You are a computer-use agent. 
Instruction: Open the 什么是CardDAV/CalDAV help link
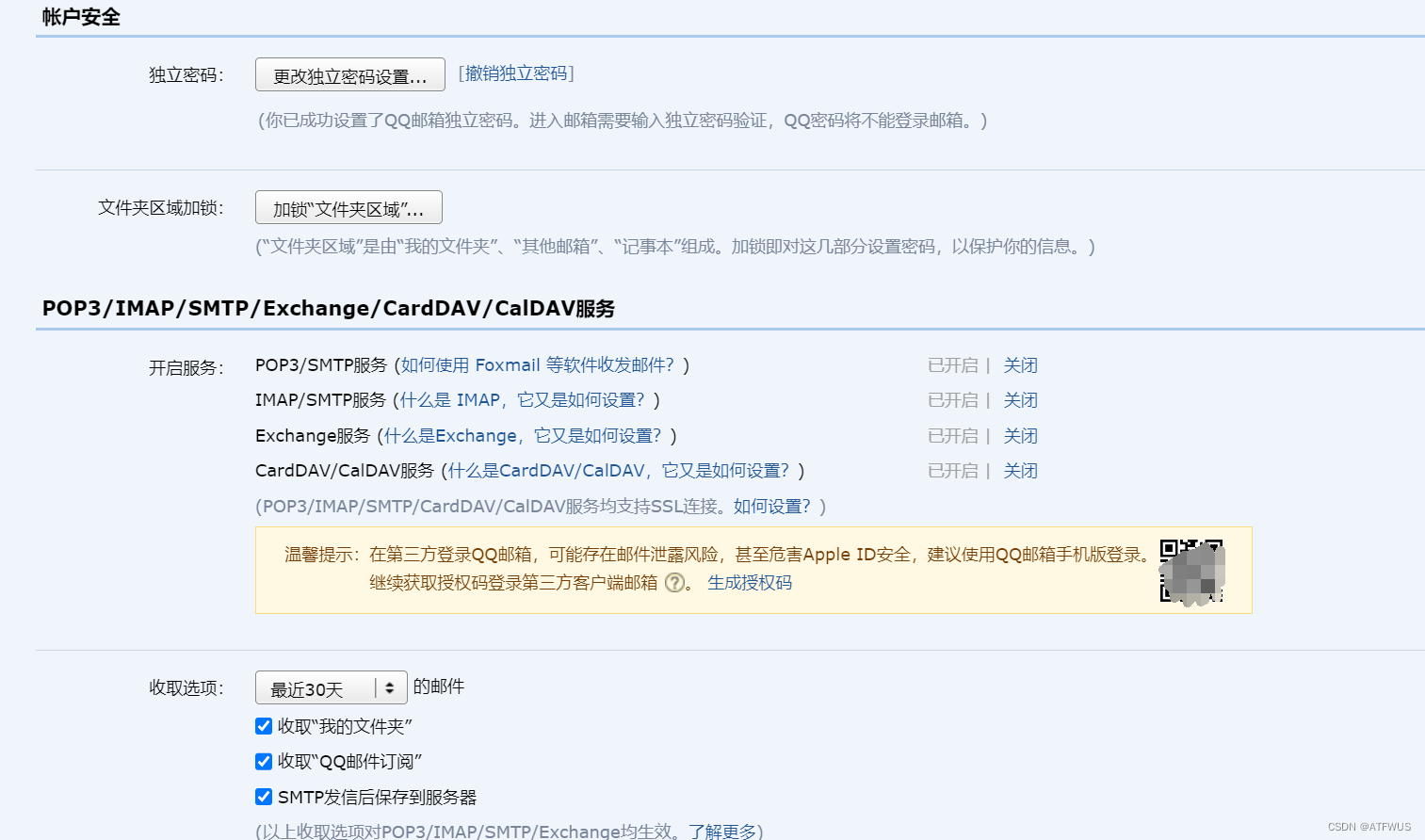[x=618, y=471]
